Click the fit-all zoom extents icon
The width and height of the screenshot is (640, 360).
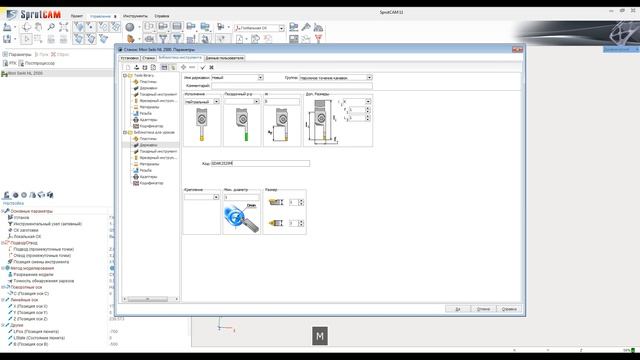tap(63, 27)
